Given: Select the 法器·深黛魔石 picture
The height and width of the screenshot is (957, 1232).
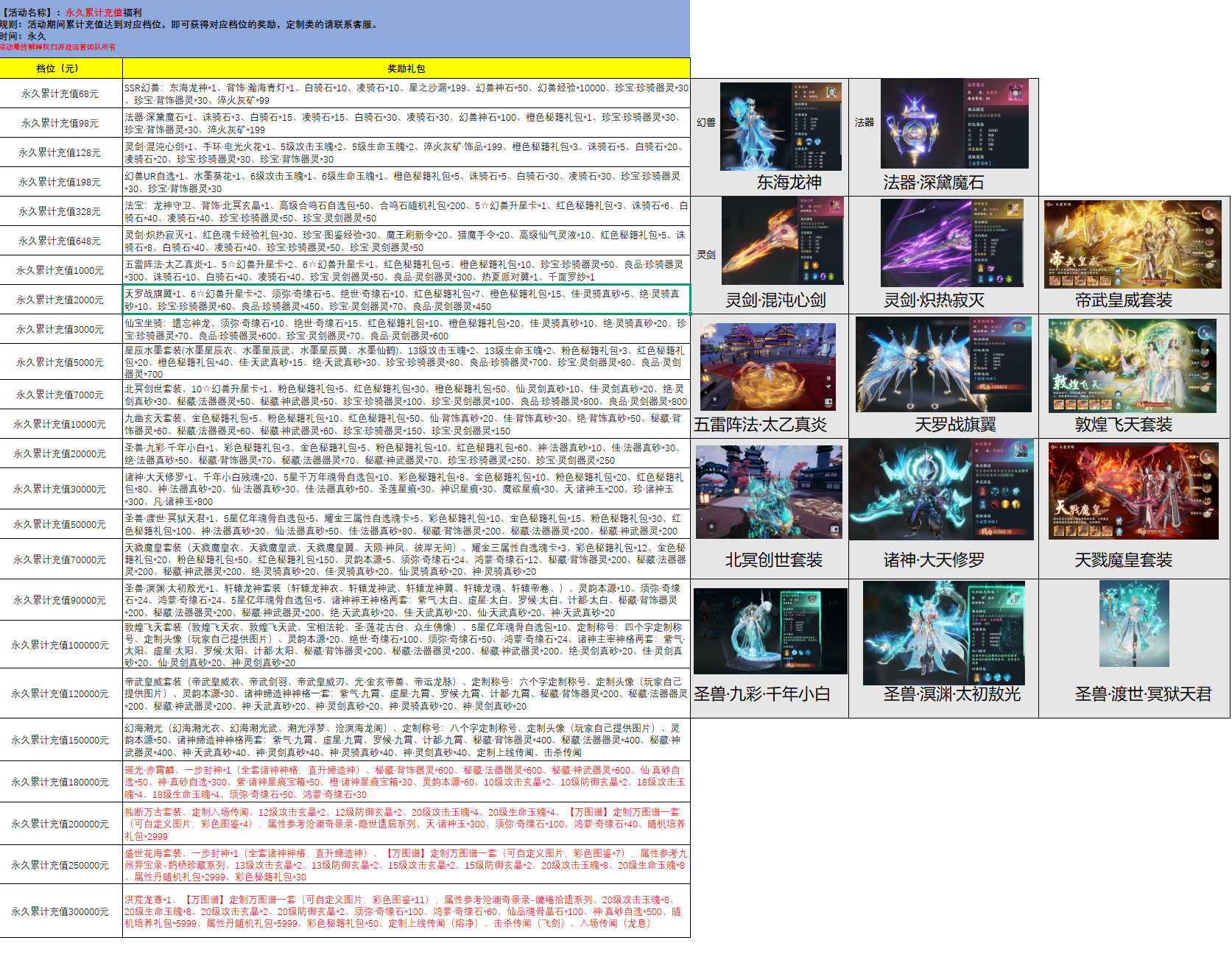Looking at the screenshot, I should pos(954,124).
